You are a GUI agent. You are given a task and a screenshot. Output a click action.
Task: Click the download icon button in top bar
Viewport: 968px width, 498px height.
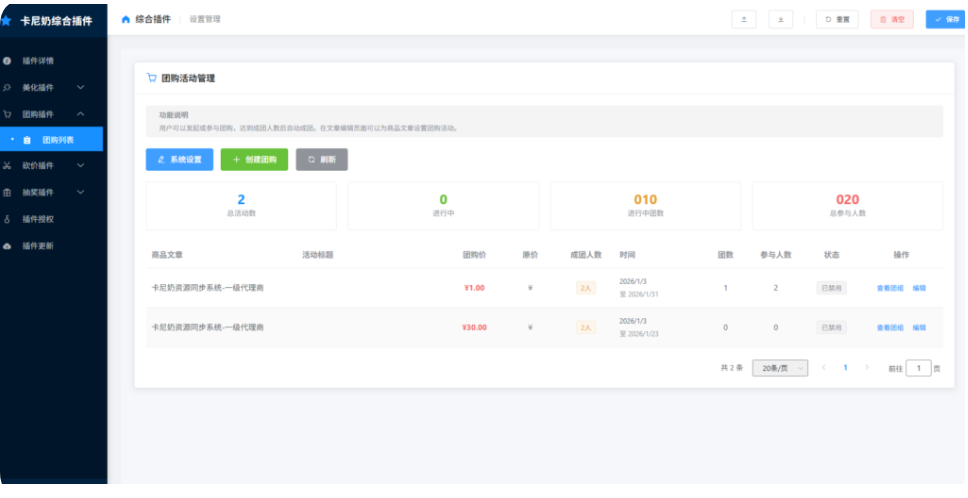781,19
